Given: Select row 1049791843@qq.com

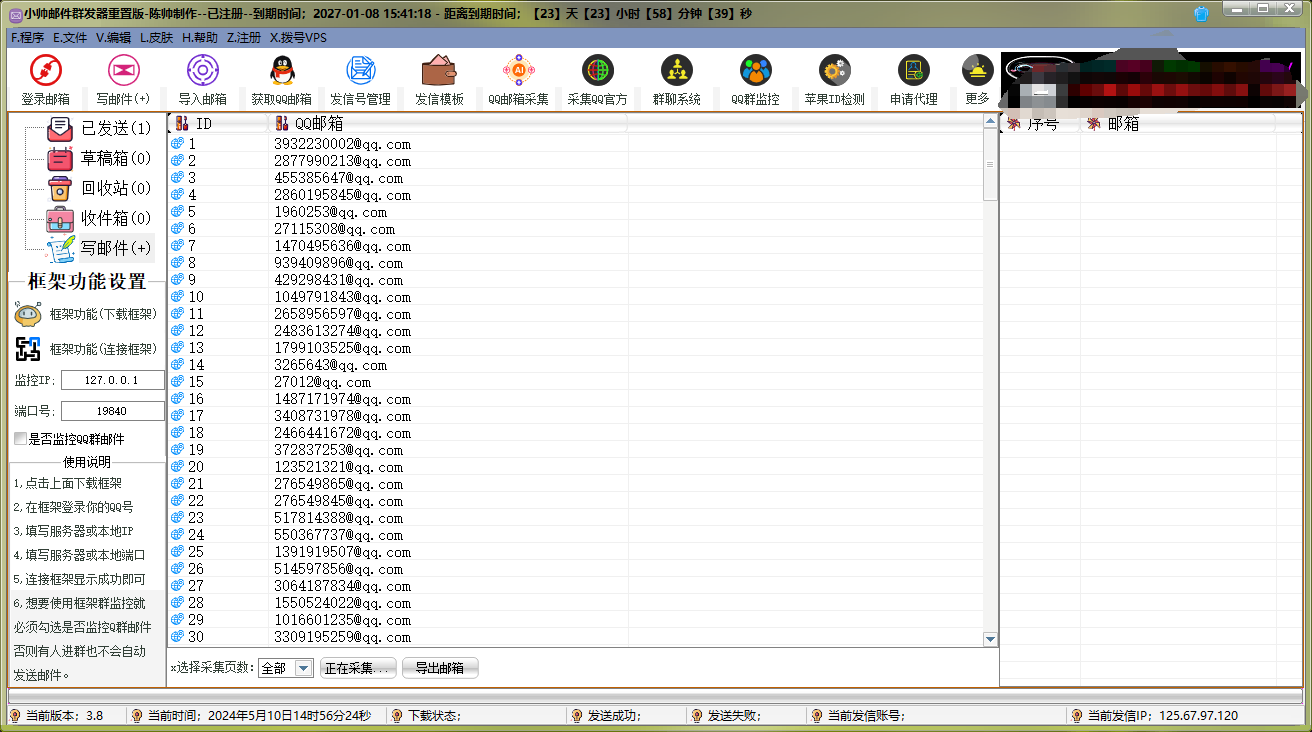Looking at the screenshot, I should pyautogui.click(x=576, y=297).
